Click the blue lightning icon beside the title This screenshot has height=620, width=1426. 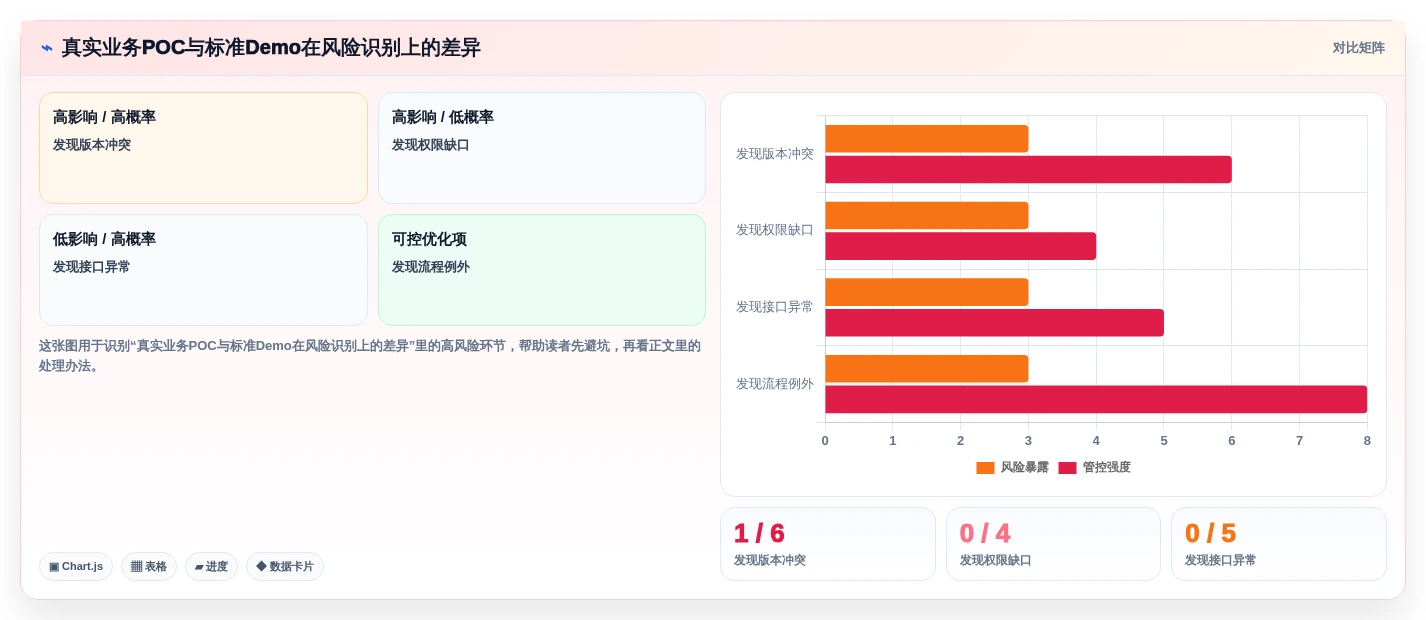click(47, 48)
